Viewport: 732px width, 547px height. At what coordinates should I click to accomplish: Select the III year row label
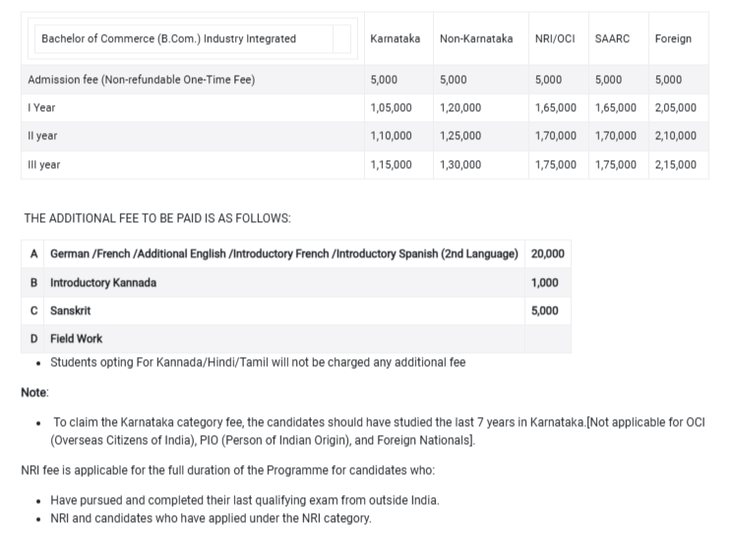[x=45, y=164]
